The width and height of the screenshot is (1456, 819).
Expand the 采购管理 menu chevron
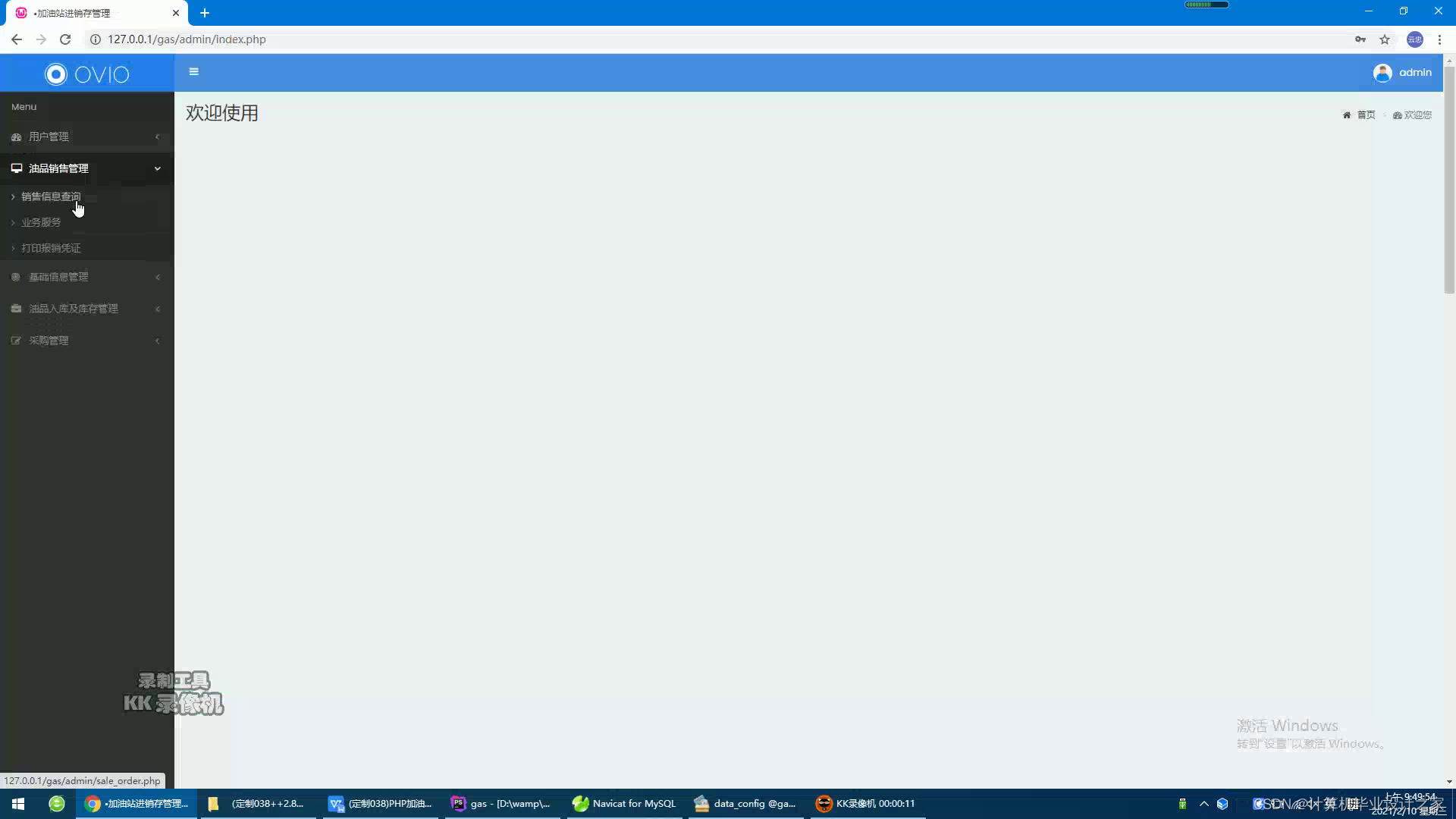(x=158, y=341)
